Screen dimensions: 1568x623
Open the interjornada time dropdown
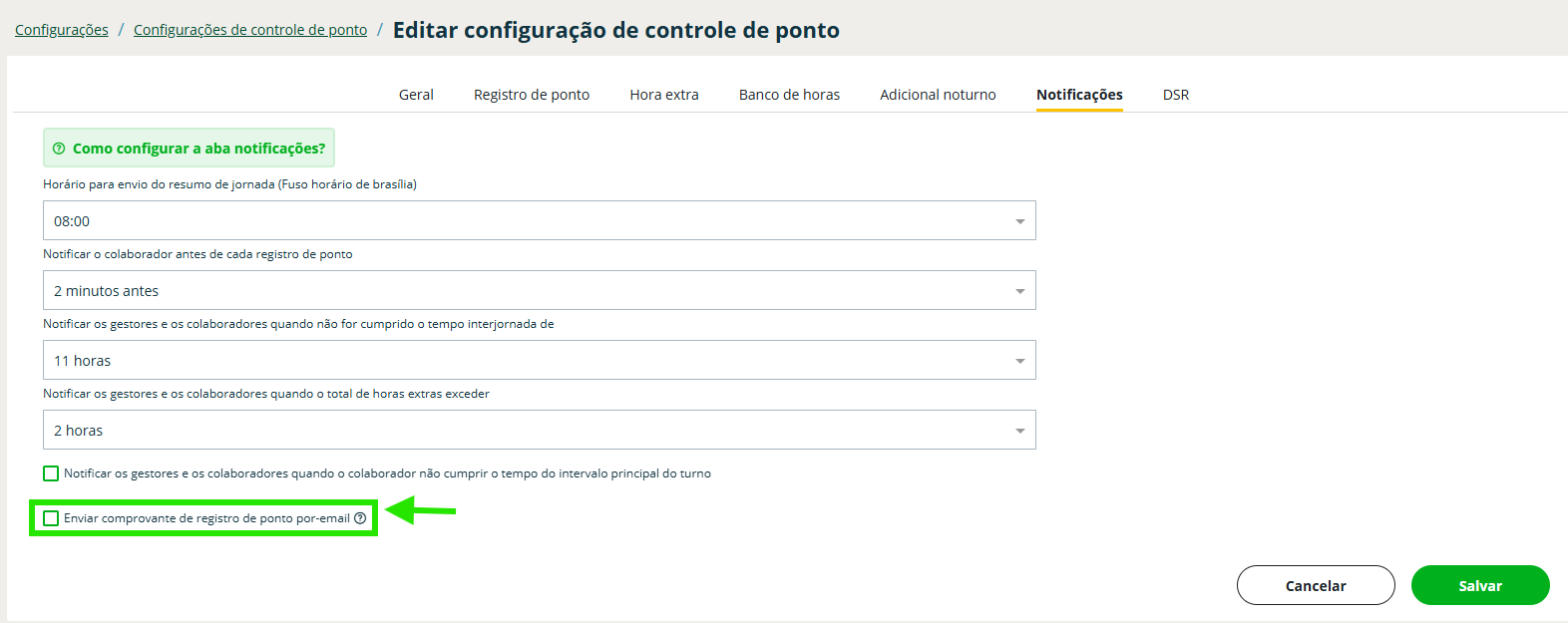coord(539,361)
